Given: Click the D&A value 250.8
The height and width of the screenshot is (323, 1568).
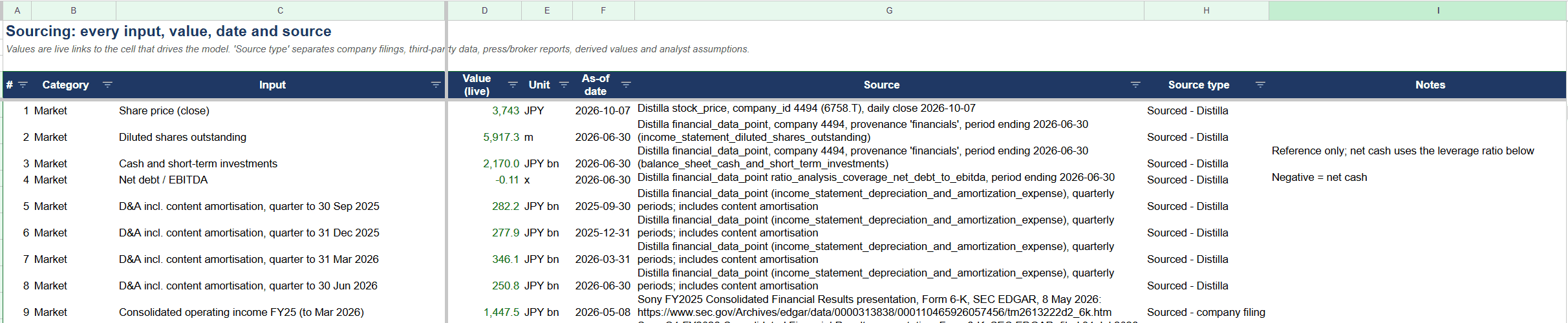Looking at the screenshot, I should point(506,286).
